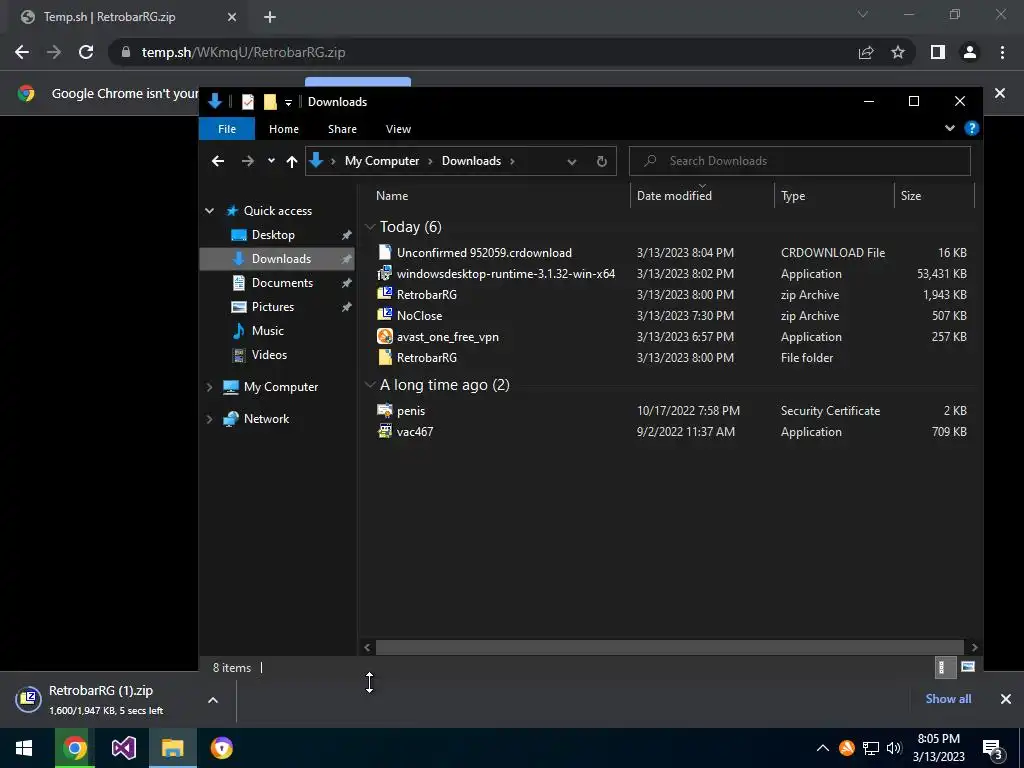Screen dimensions: 1024x768
Task: Select Videos in navigation pane
Action: [269, 355]
